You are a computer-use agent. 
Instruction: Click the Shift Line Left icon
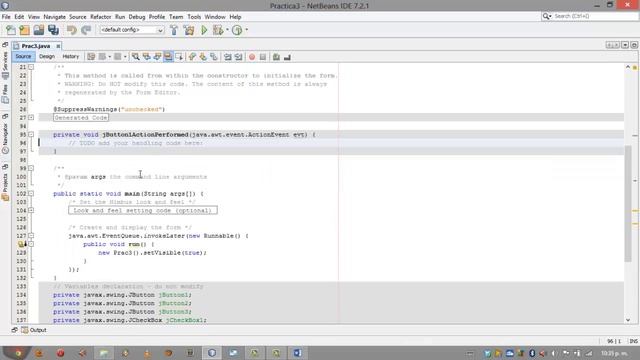click(x=228, y=57)
